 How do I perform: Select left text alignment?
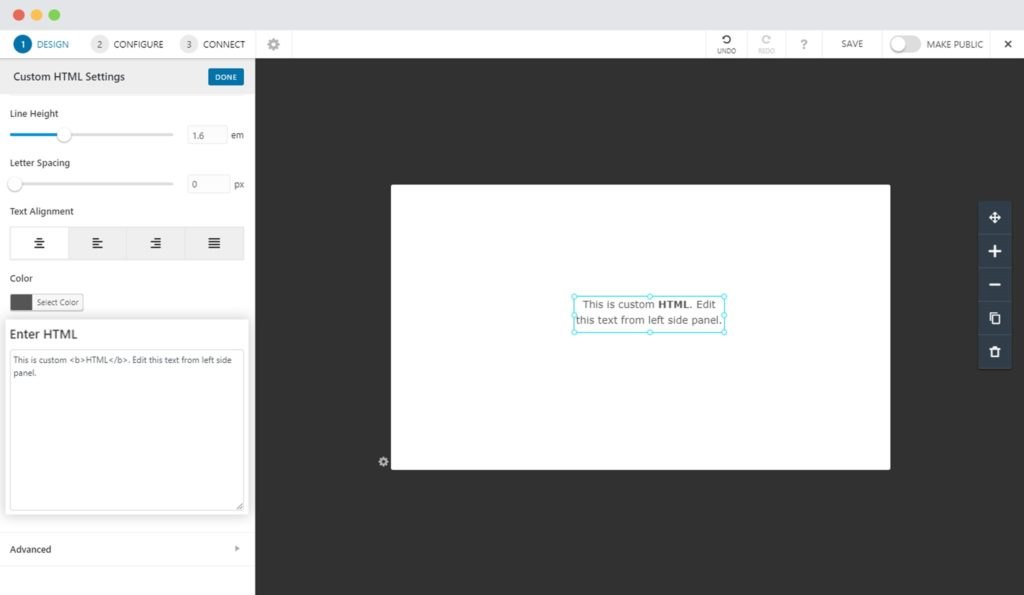[97, 243]
